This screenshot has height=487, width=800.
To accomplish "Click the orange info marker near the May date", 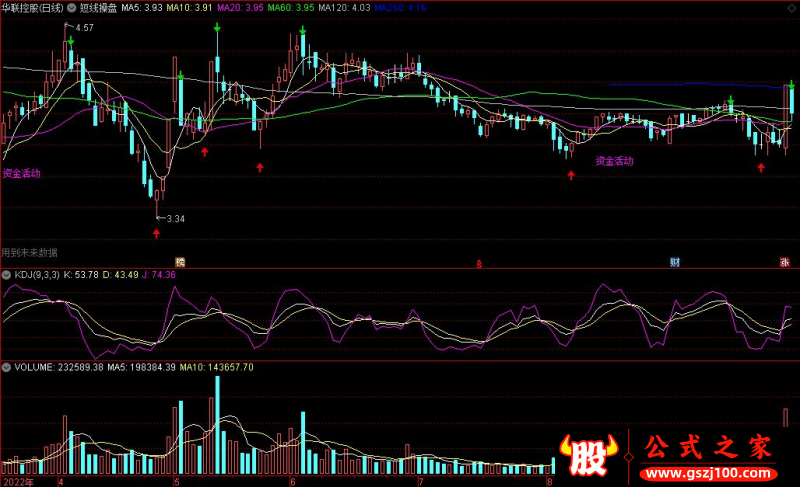I will point(180,263).
